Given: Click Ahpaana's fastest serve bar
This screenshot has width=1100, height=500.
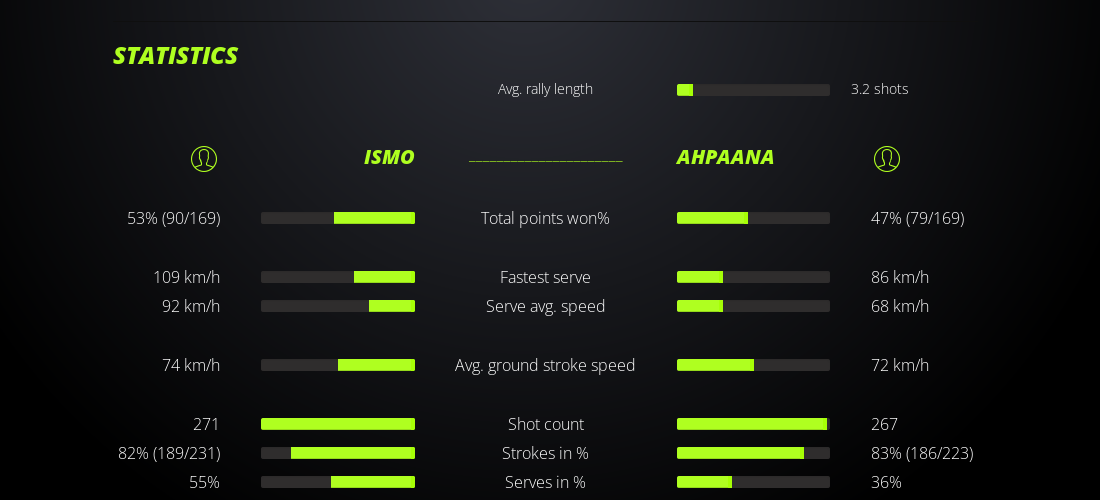Looking at the screenshot, I should click(753, 277).
